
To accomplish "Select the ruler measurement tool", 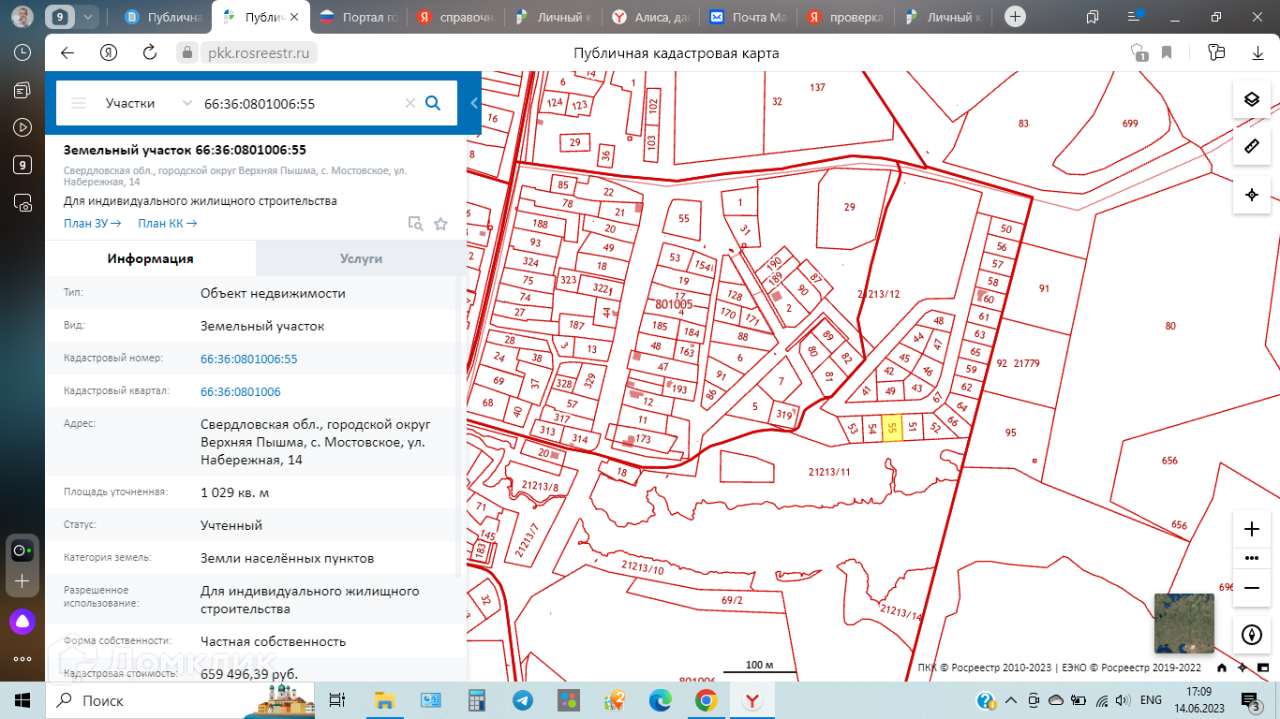I will [1251, 147].
